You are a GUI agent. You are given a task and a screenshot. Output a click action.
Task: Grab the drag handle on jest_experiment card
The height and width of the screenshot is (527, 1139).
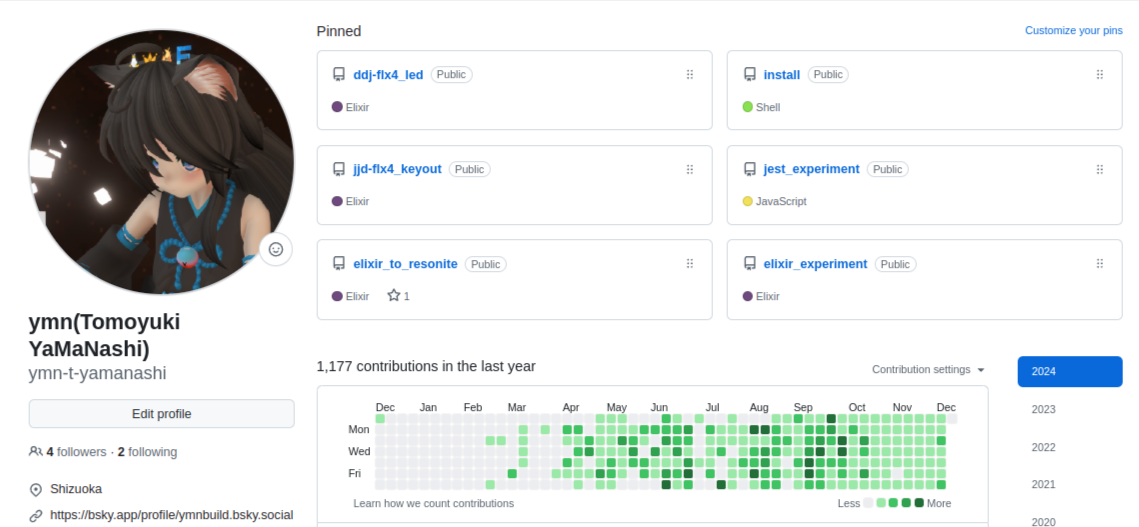pos(1100,169)
